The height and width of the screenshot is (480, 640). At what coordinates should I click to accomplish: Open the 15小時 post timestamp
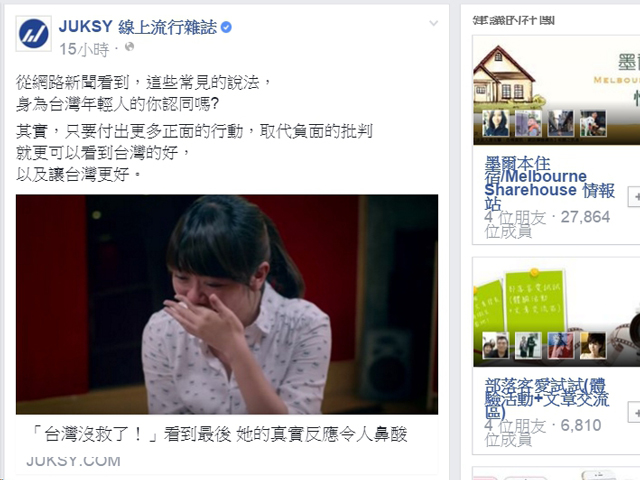[84, 49]
